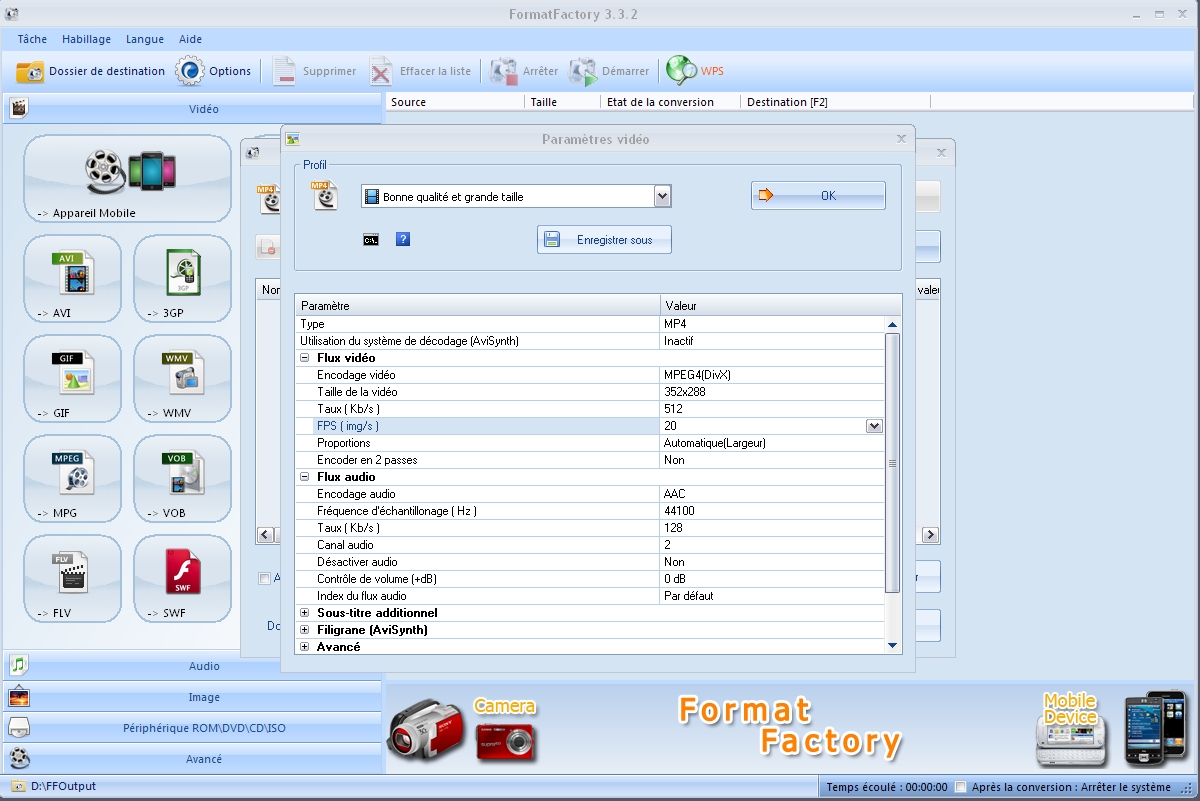Image resolution: width=1200 pixels, height=801 pixels.
Task: Click the D:\FFOutput path in status bar
Action: pos(64,787)
